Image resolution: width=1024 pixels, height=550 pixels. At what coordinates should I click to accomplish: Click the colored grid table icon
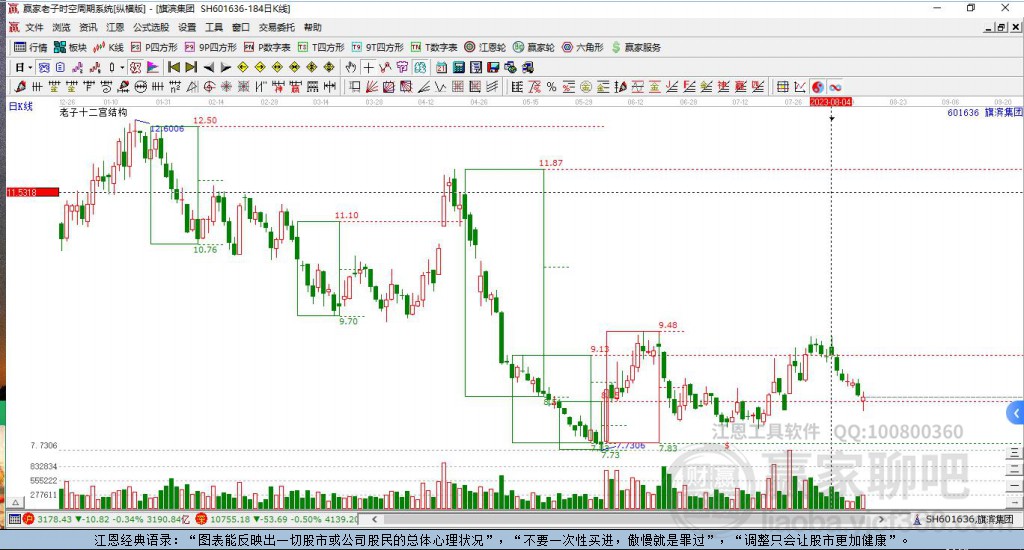coord(783,86)
